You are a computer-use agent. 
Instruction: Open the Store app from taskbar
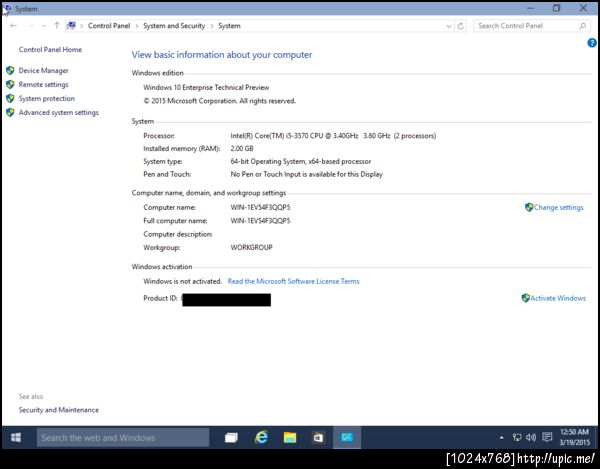[x=318, y=437]
